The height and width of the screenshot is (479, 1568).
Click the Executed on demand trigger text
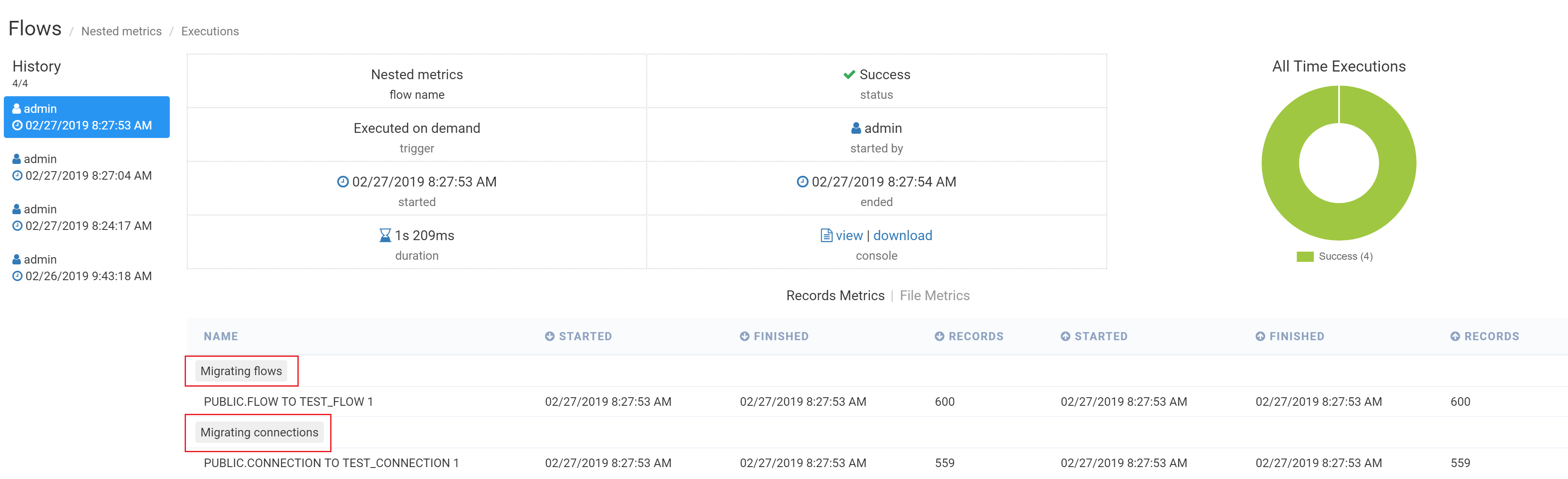pos(417,128)
